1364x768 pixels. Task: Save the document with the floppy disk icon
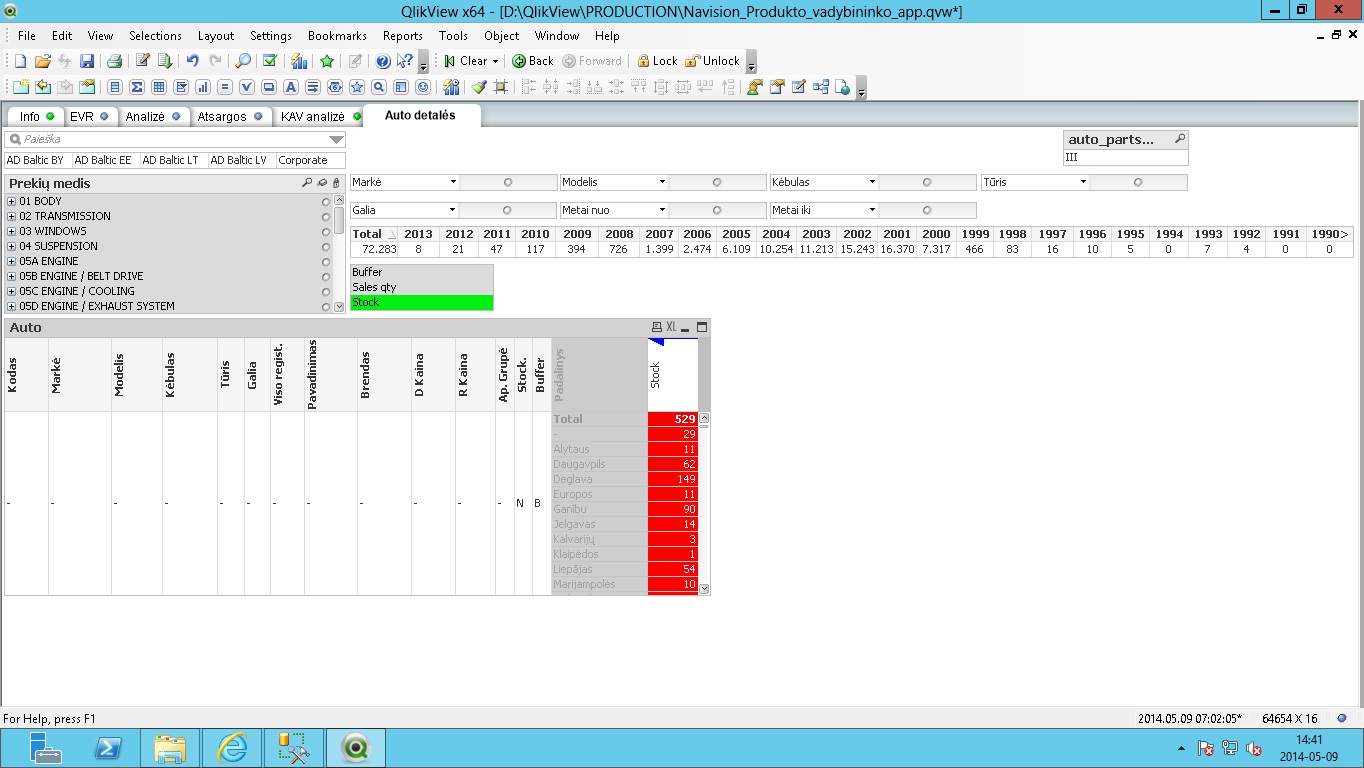86,61
